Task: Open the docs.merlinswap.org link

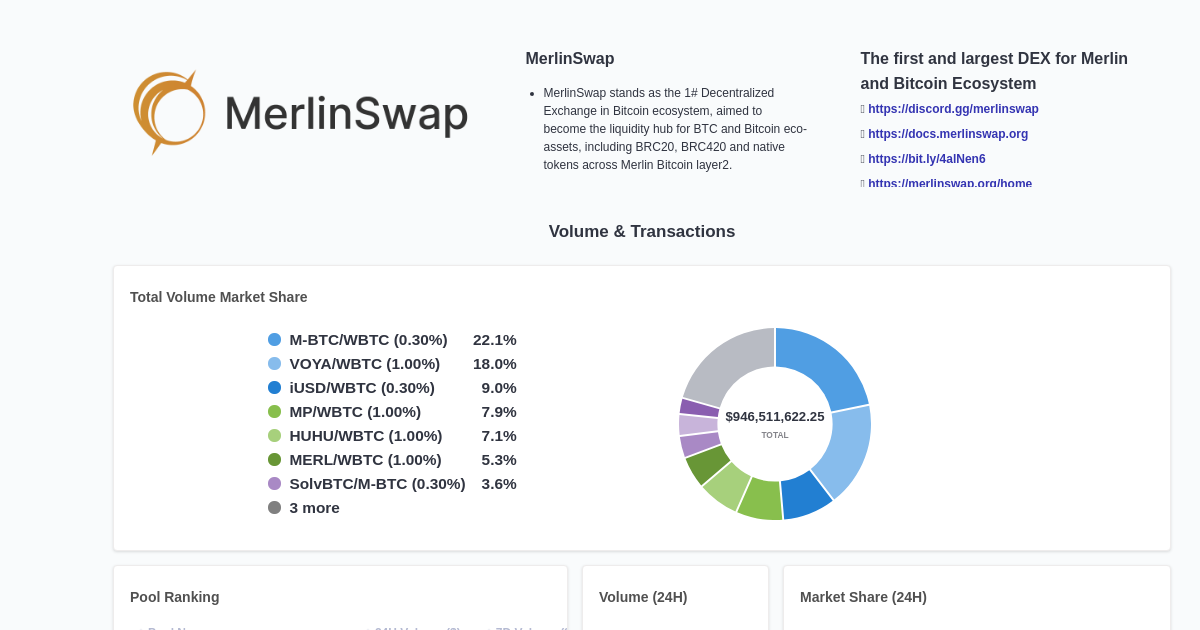Action: point(947,133)
